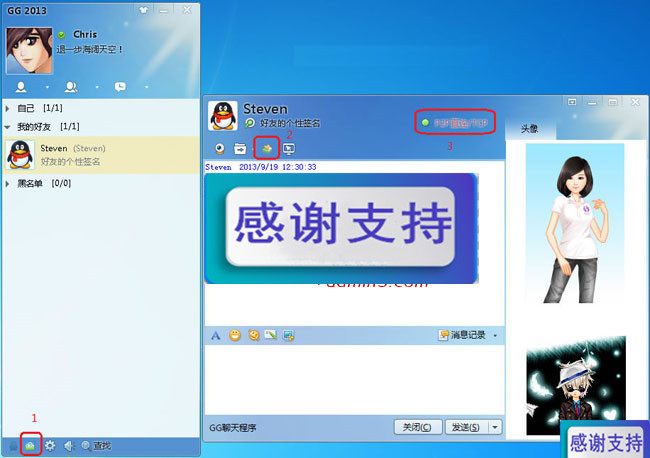Screen dimensions: 650x458
Task: Expand the 消息记录 dropdown arrow
Action: point(495,335)
